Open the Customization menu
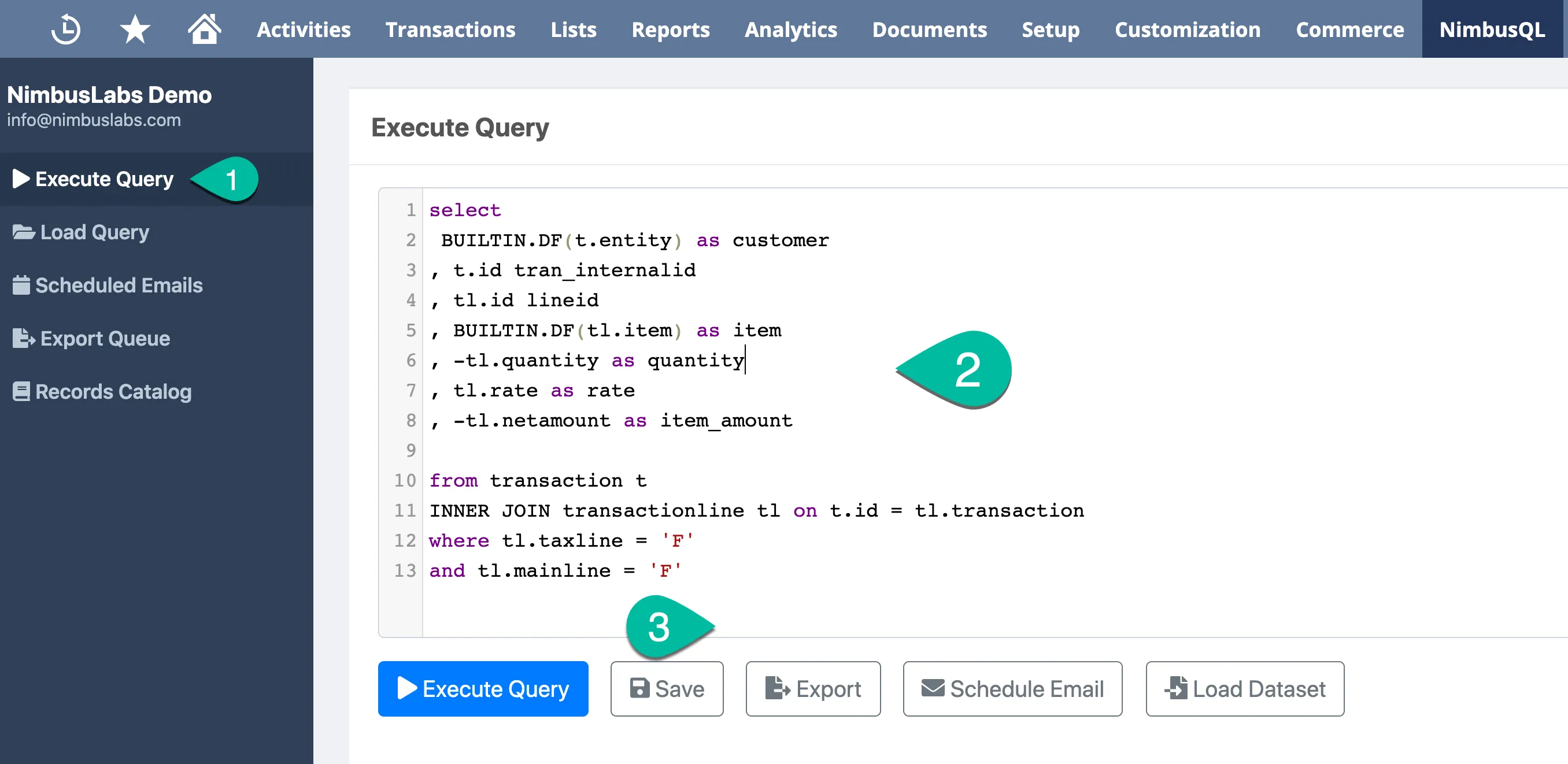Image resolution: width=1568 pixels, height=764 pixels. point(1188,29)
